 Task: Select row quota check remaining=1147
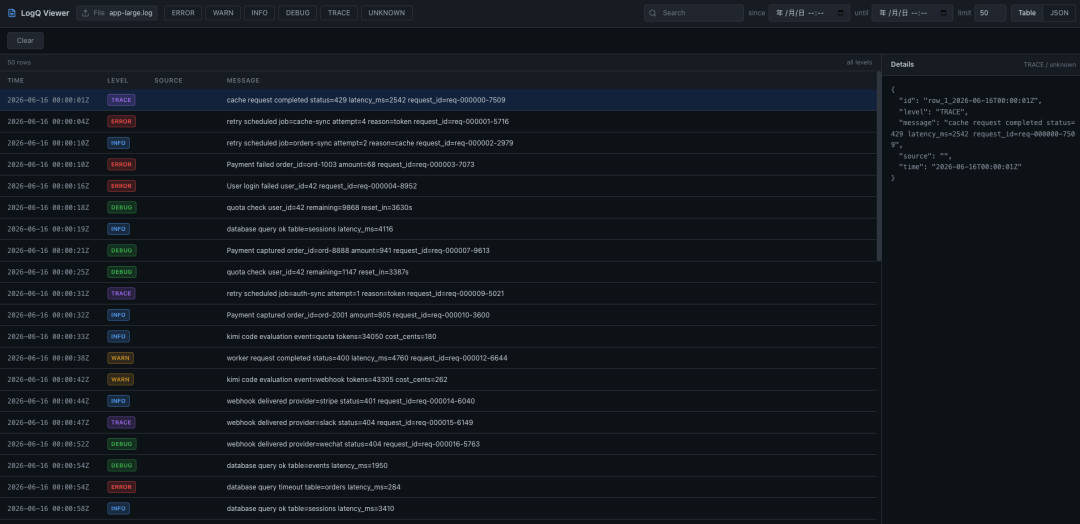438,272
